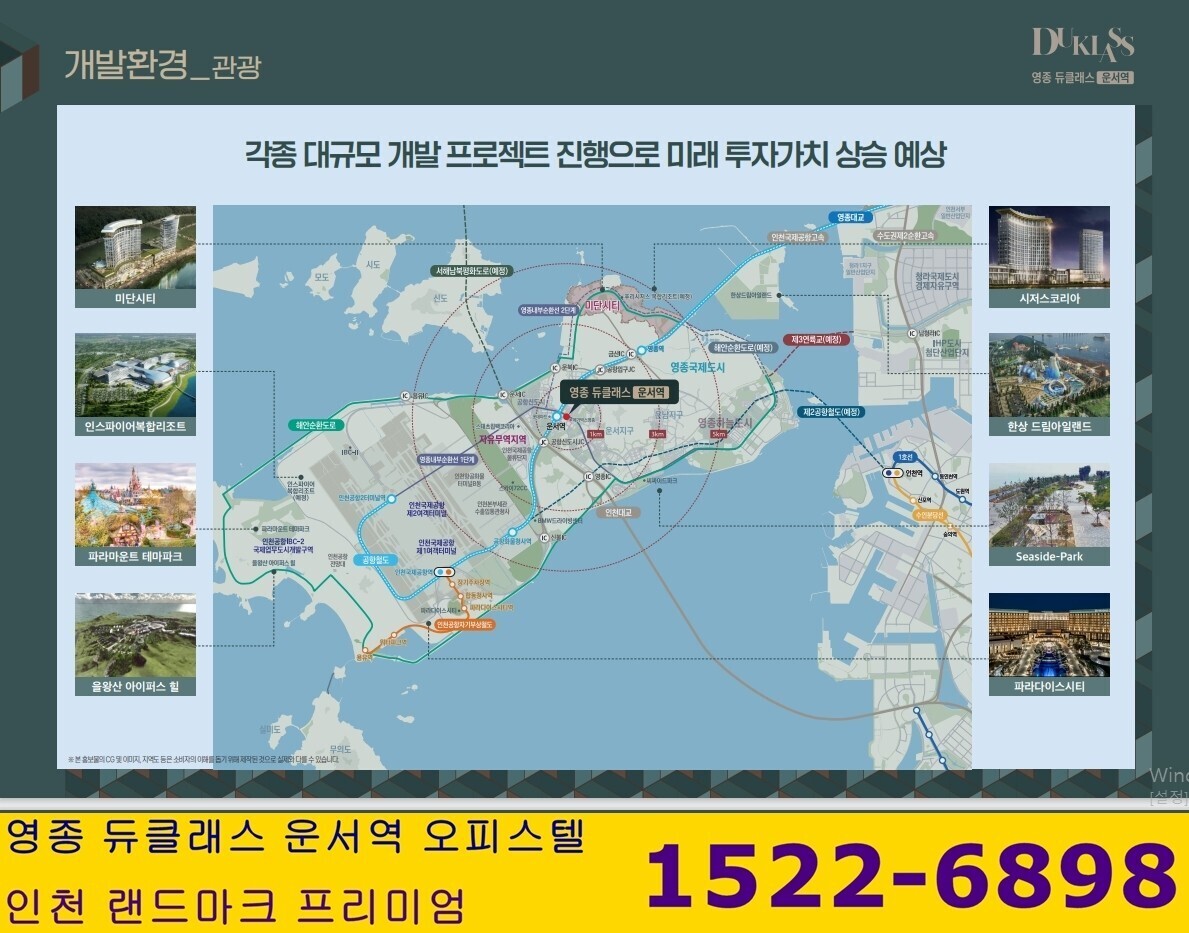Click the 인천역 station marker icon
The width and height of the screenshot is (1189, 933).
pos(892,473)
